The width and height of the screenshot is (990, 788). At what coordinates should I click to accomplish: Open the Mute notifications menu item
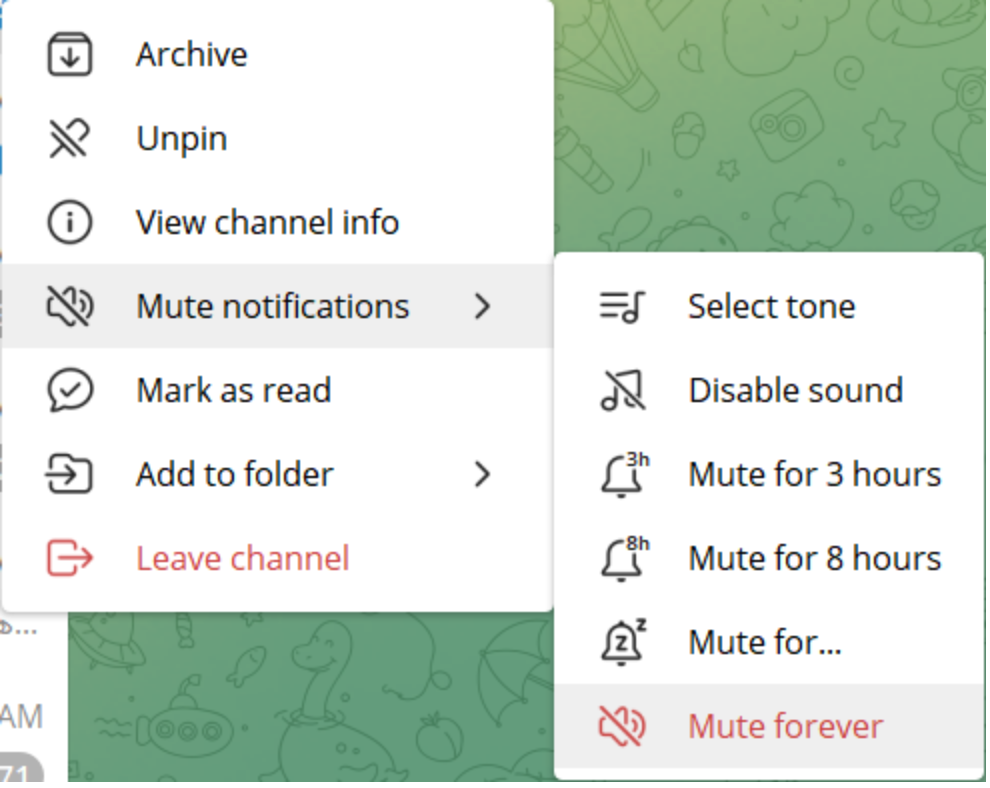click(x=278, y=306)
